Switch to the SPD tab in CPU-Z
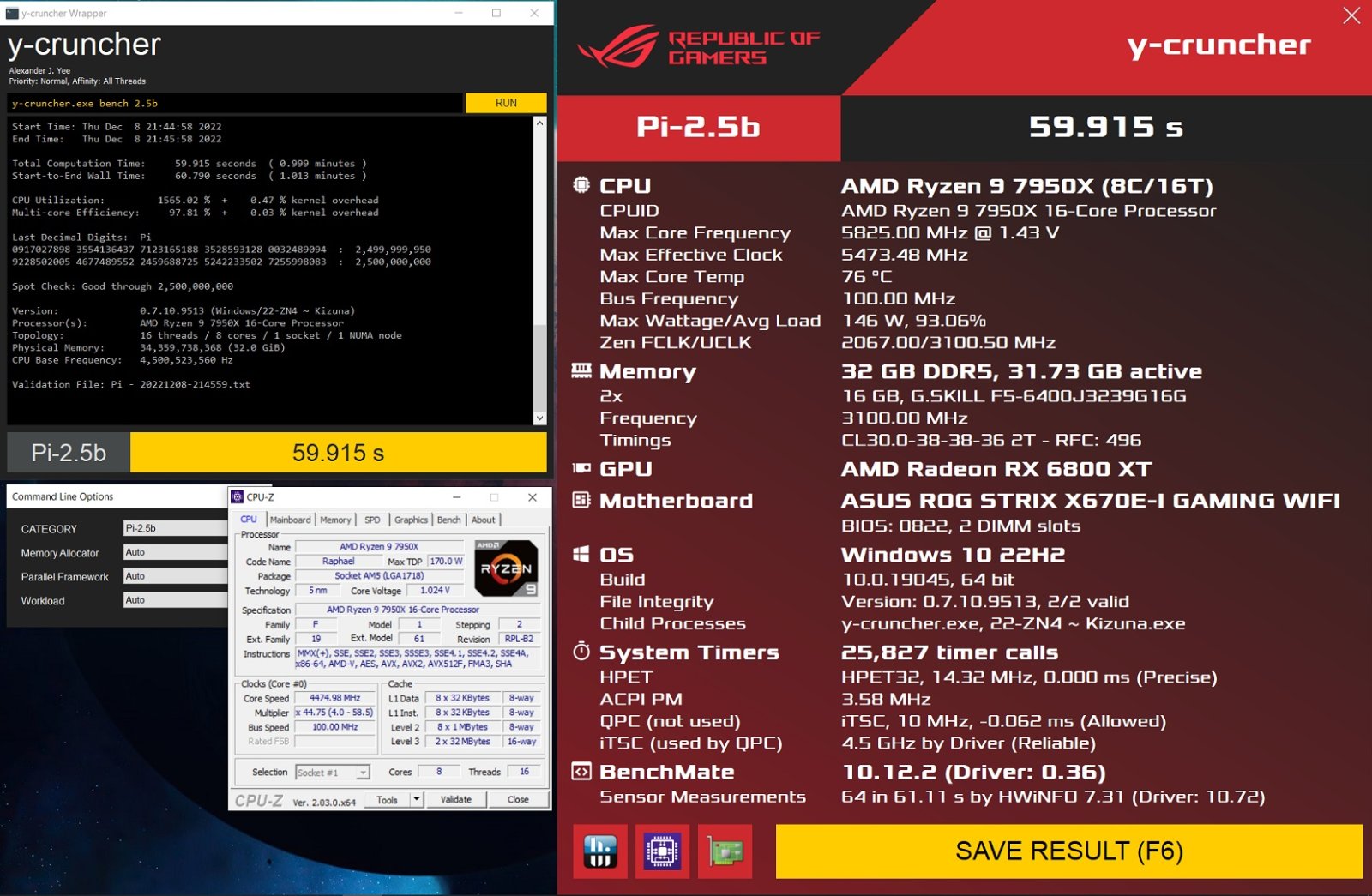Image resolution: width=1372 pixels, height=896 pixels. 372,520
